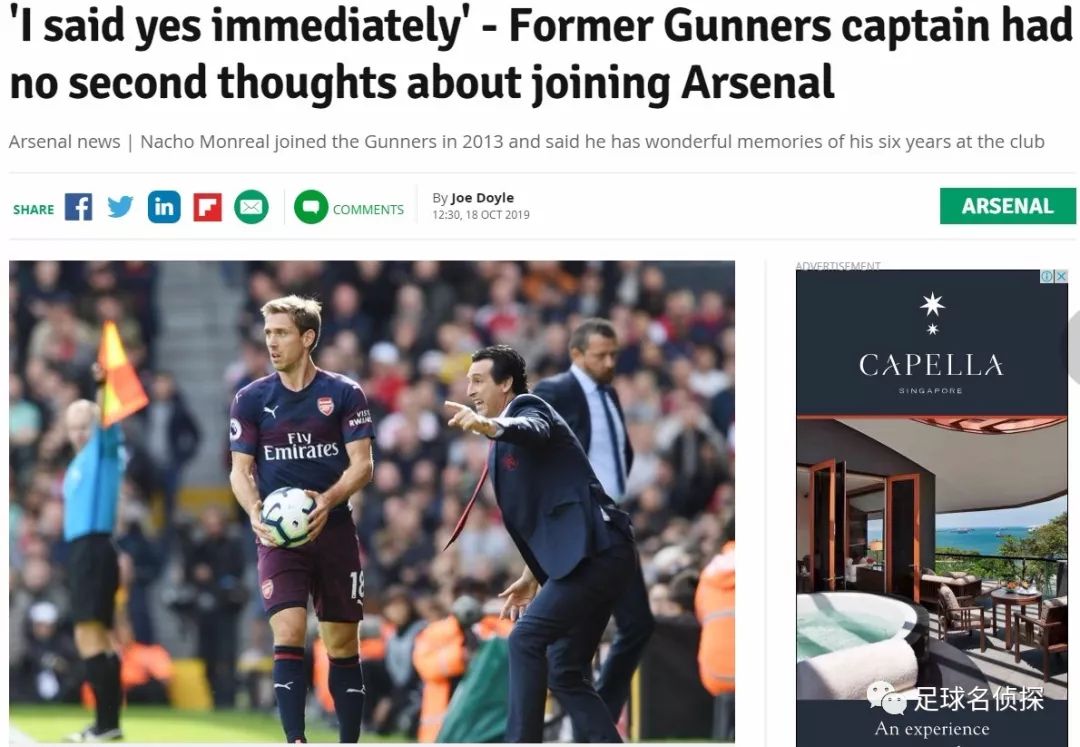Share article on Flipboard
Viewport: 1080px width, 747px height.
click(207, 207)
